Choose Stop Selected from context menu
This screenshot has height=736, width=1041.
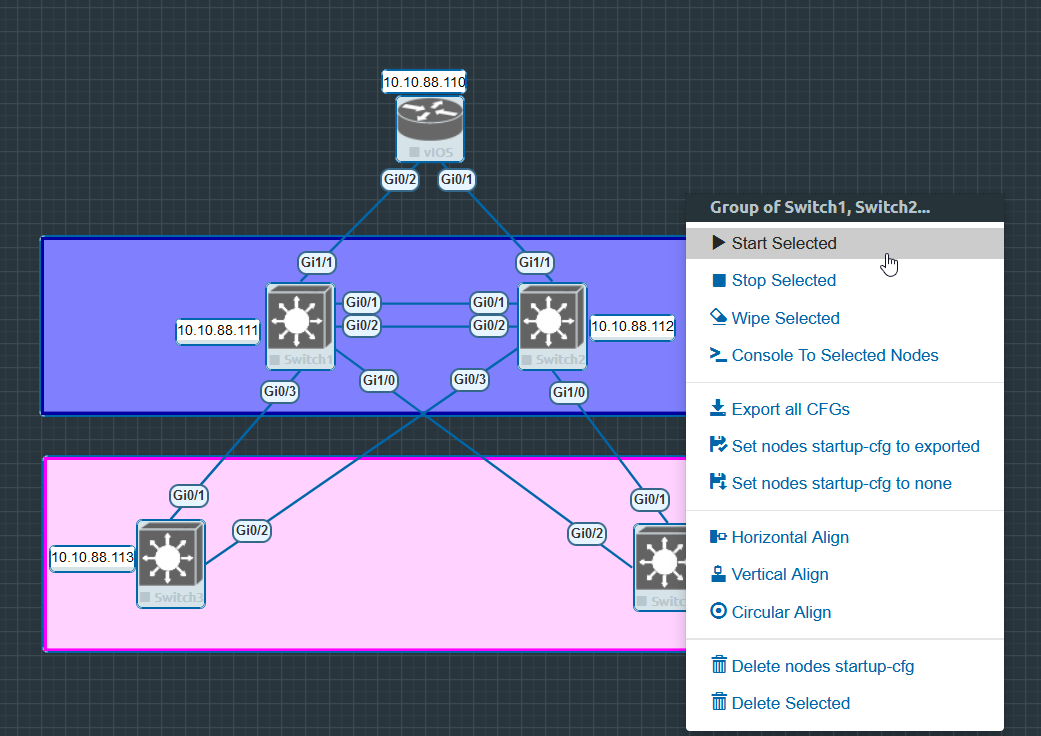click(x=783, y=280)
